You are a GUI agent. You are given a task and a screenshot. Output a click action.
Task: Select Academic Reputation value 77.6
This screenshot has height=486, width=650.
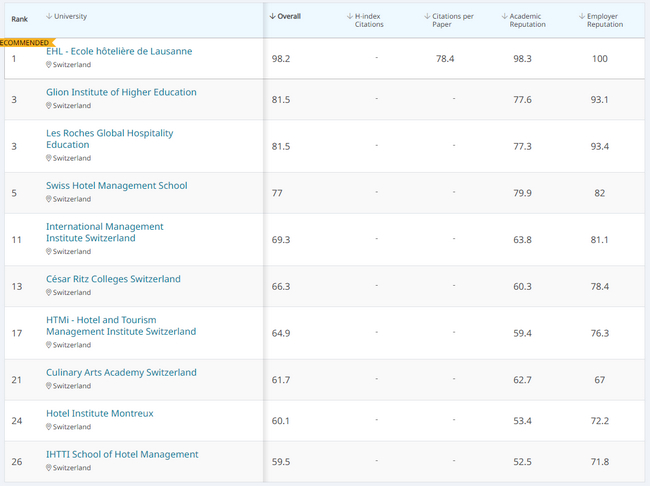pyautogui.click(x=522, y=100)
